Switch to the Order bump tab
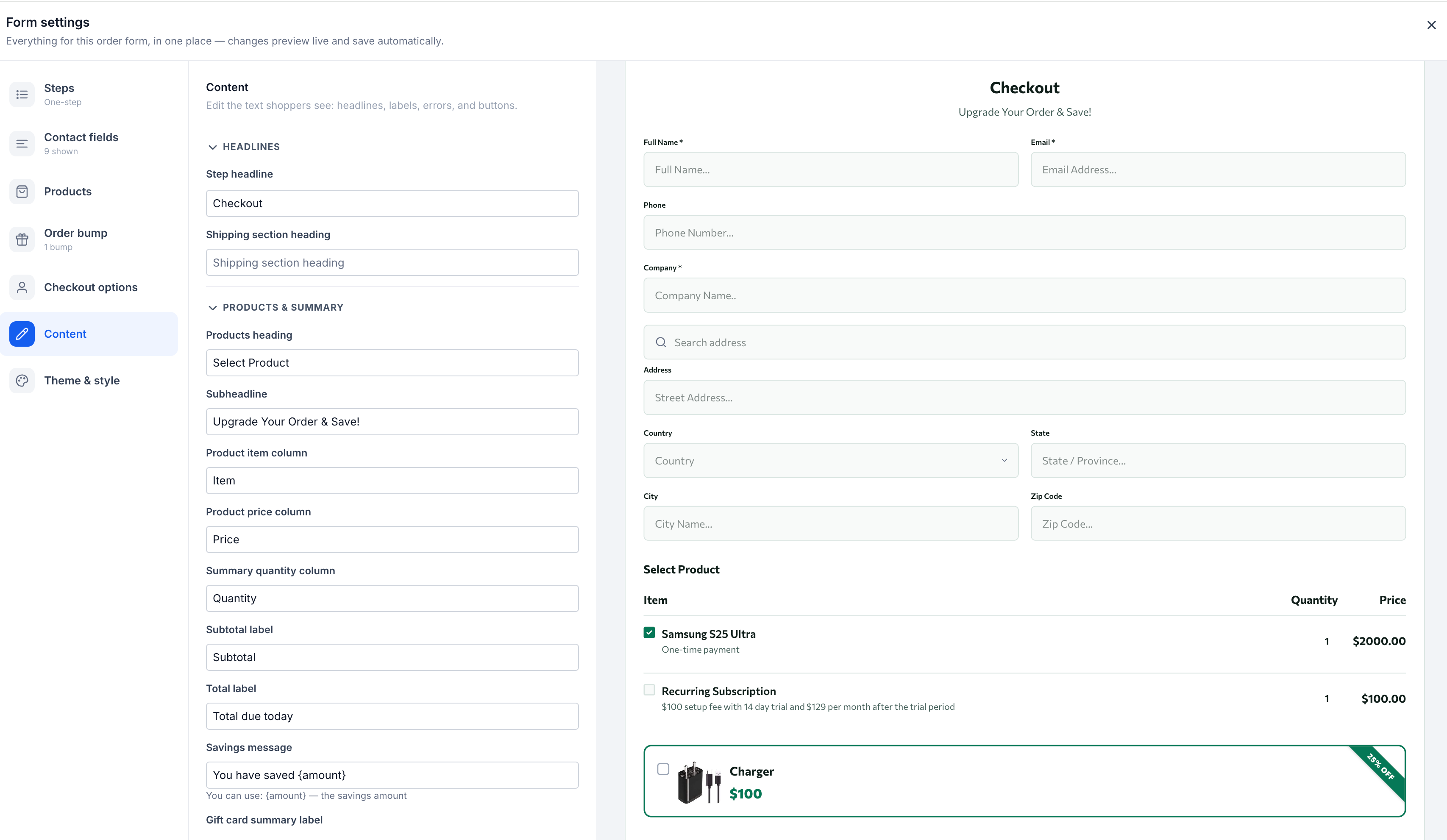Screen dimensions: 1447x840 pyautogui.click(x=89, y=239)
